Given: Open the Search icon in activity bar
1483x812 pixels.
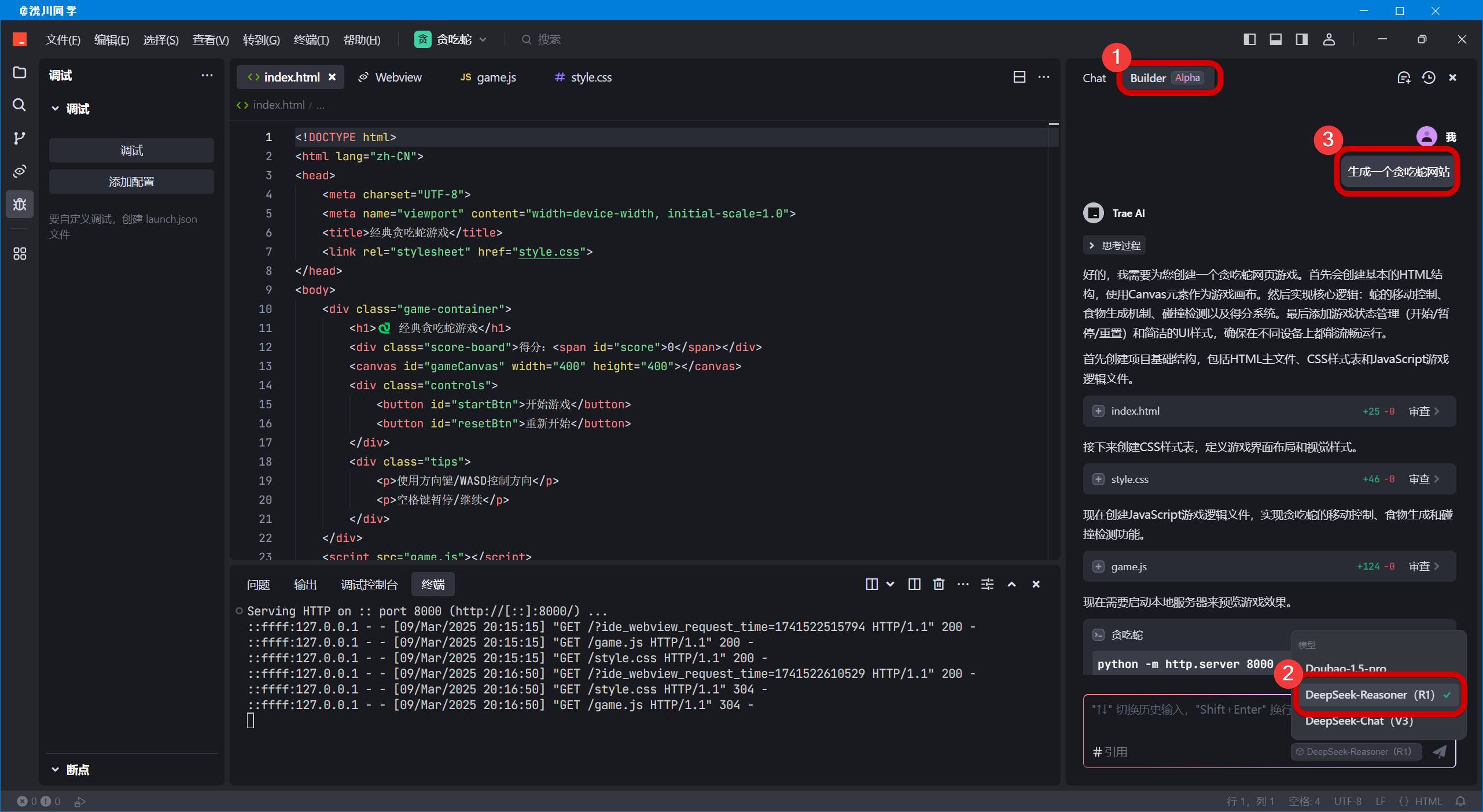Looking at the screenshot, I should 20,105.
